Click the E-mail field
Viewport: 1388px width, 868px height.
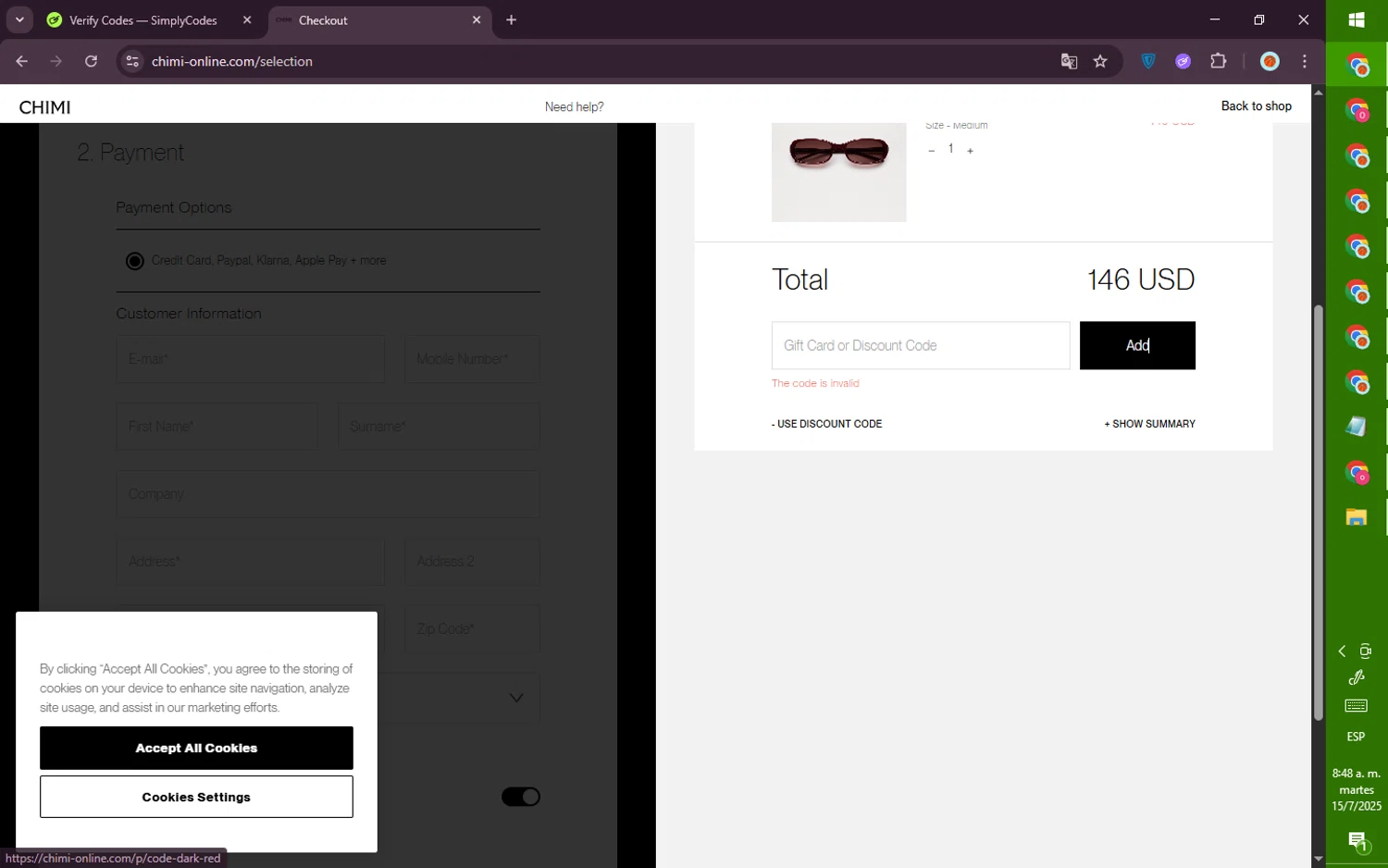click(x=250, y=359)
